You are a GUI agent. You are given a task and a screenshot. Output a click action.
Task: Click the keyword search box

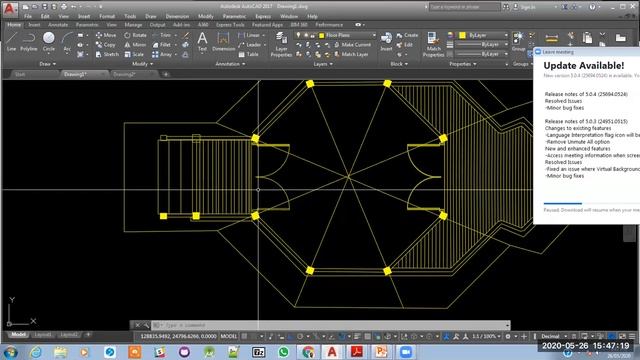464,7
